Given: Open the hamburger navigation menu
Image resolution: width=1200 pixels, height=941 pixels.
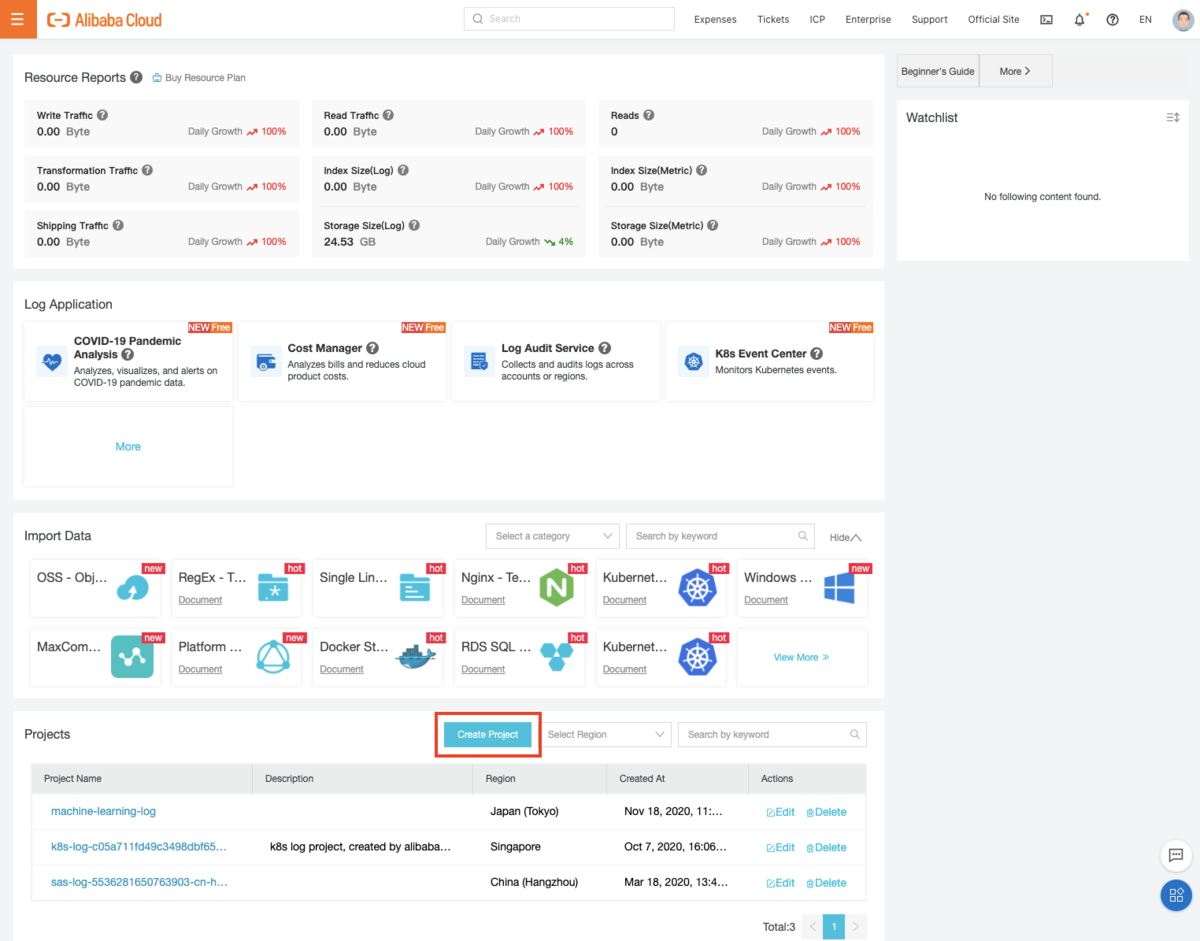Looking at the screenshot, I should pos(18,19).
